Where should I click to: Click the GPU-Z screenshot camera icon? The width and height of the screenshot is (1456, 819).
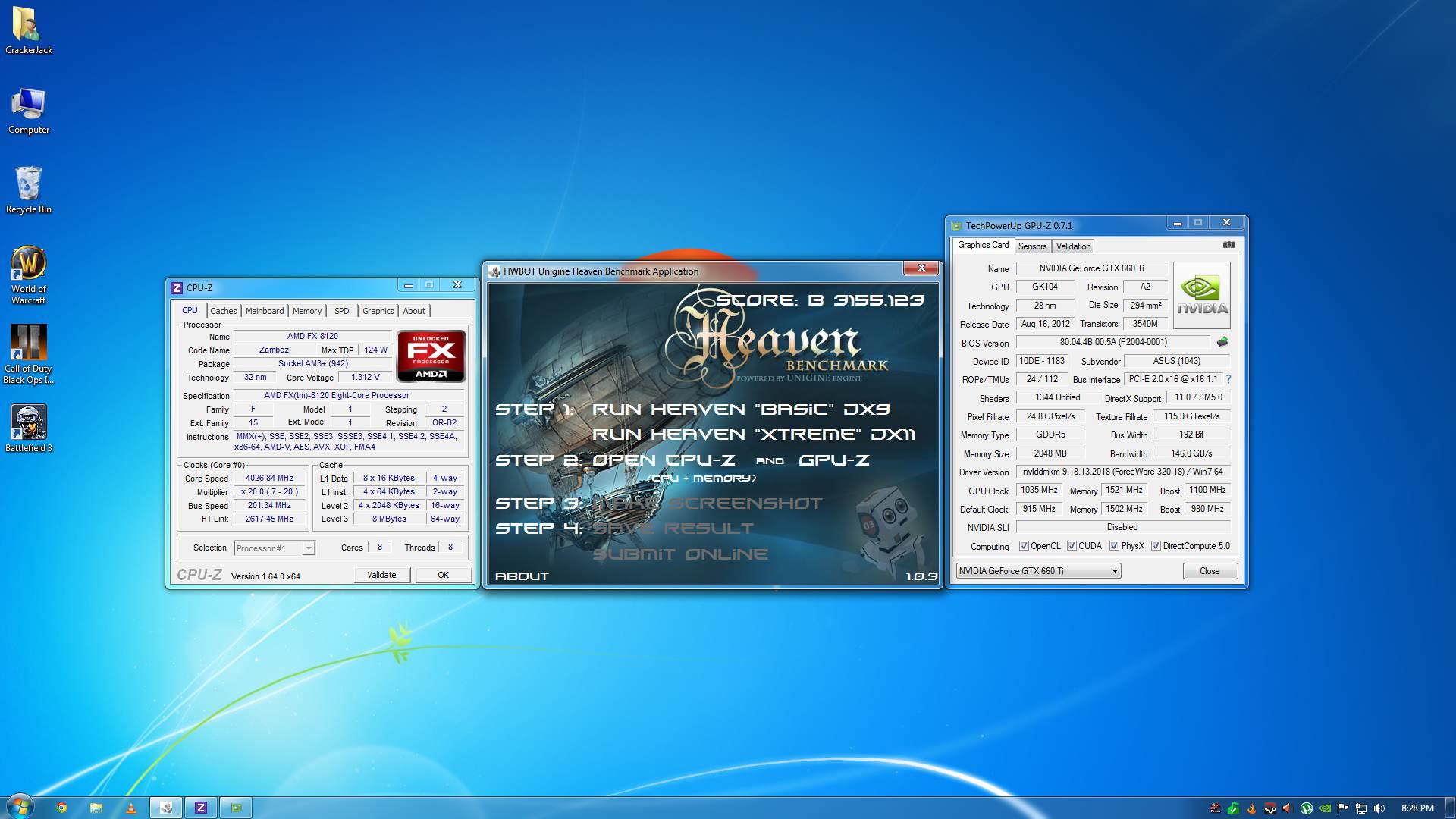1229,245
